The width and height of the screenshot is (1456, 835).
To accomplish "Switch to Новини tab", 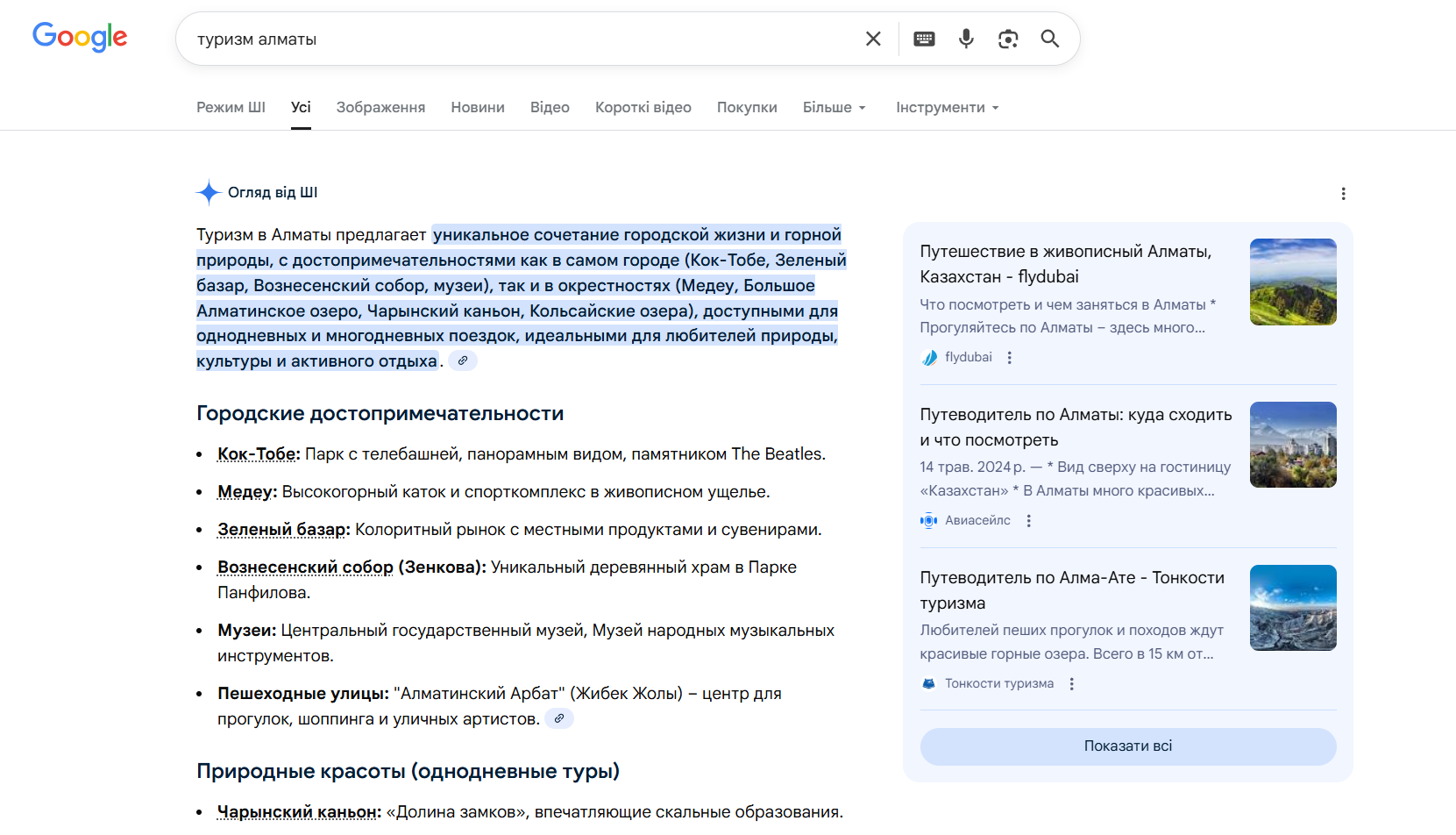I will [478, 107].
